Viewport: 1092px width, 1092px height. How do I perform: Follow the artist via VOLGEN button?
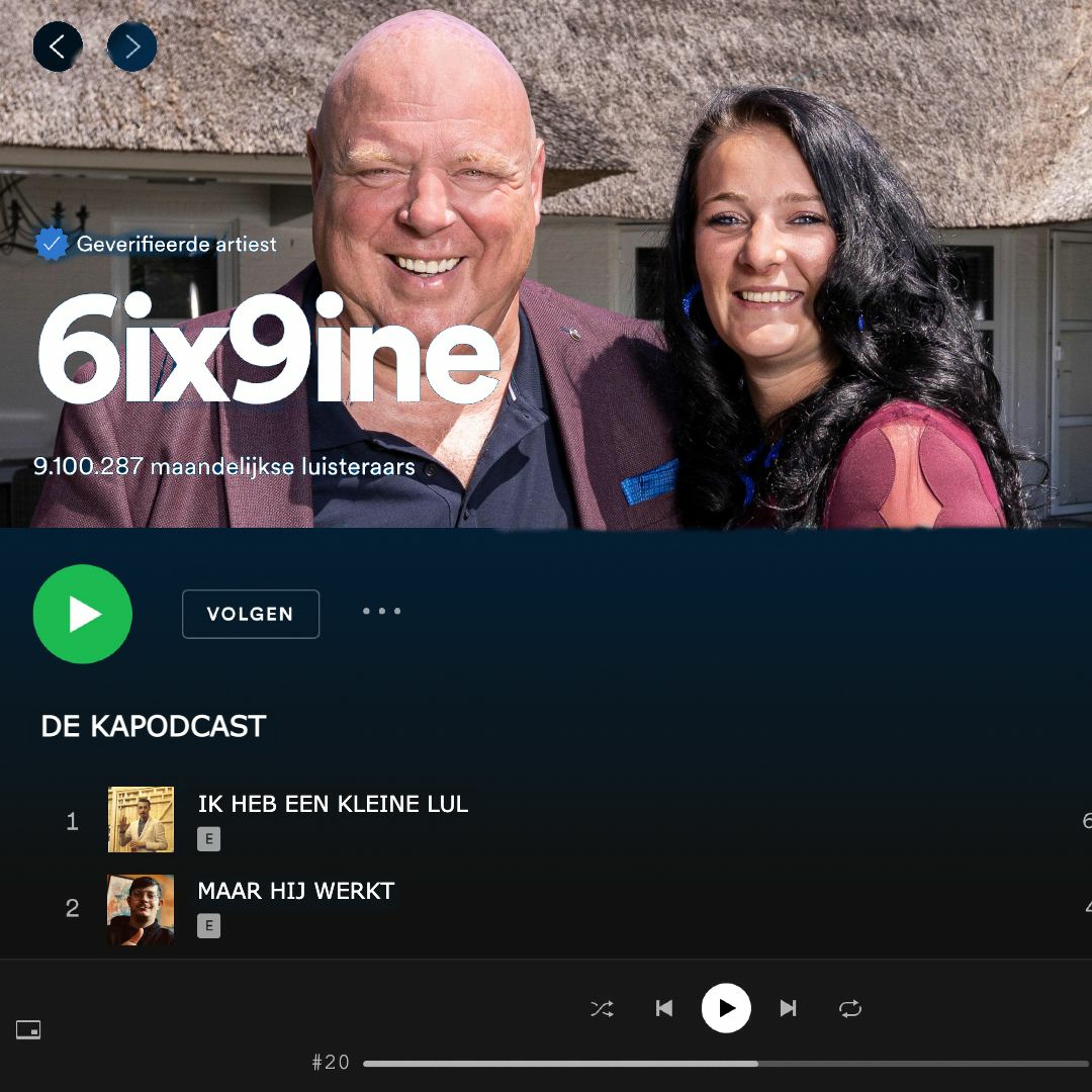(x=251, y=614)
